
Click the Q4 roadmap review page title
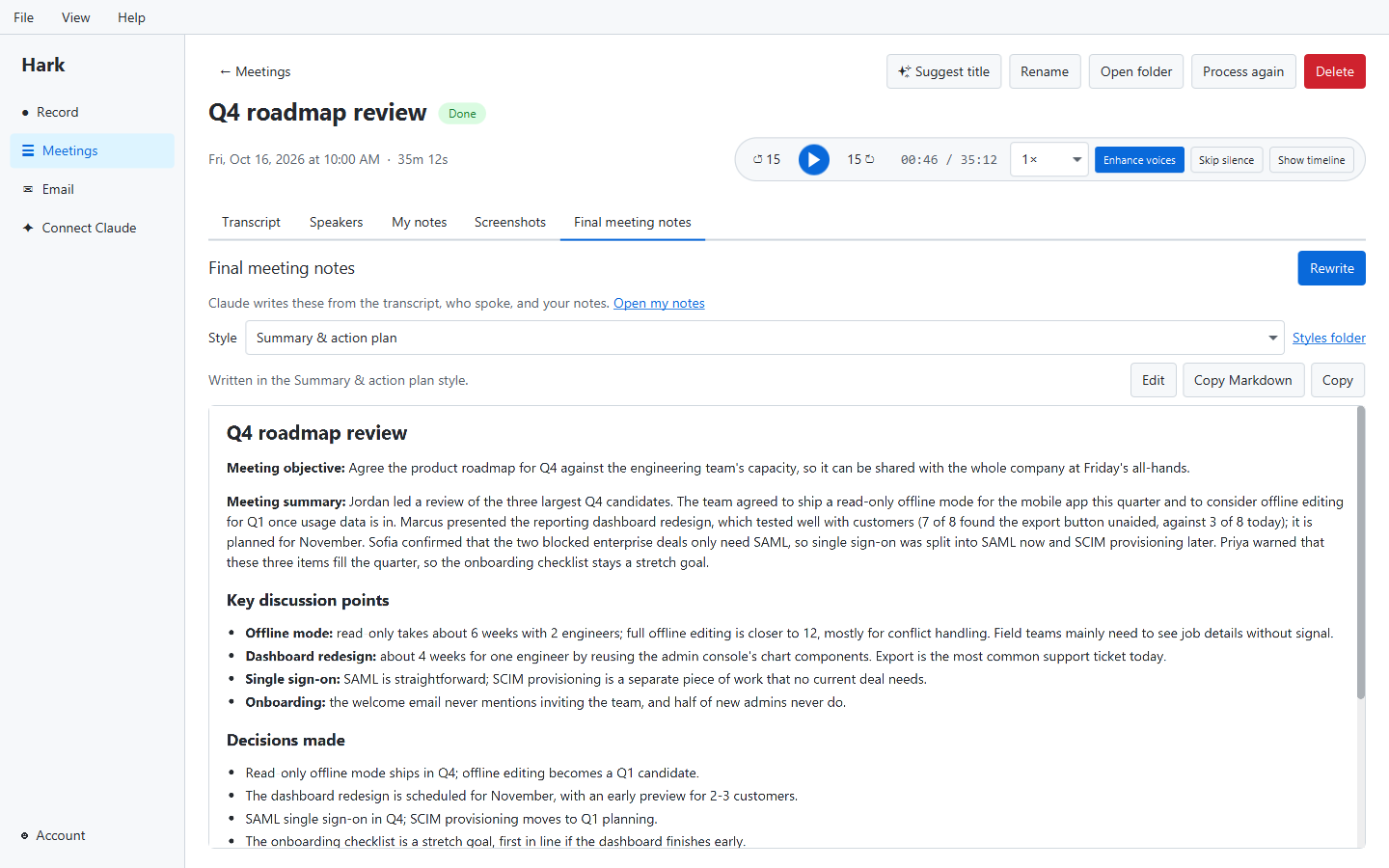317,113
